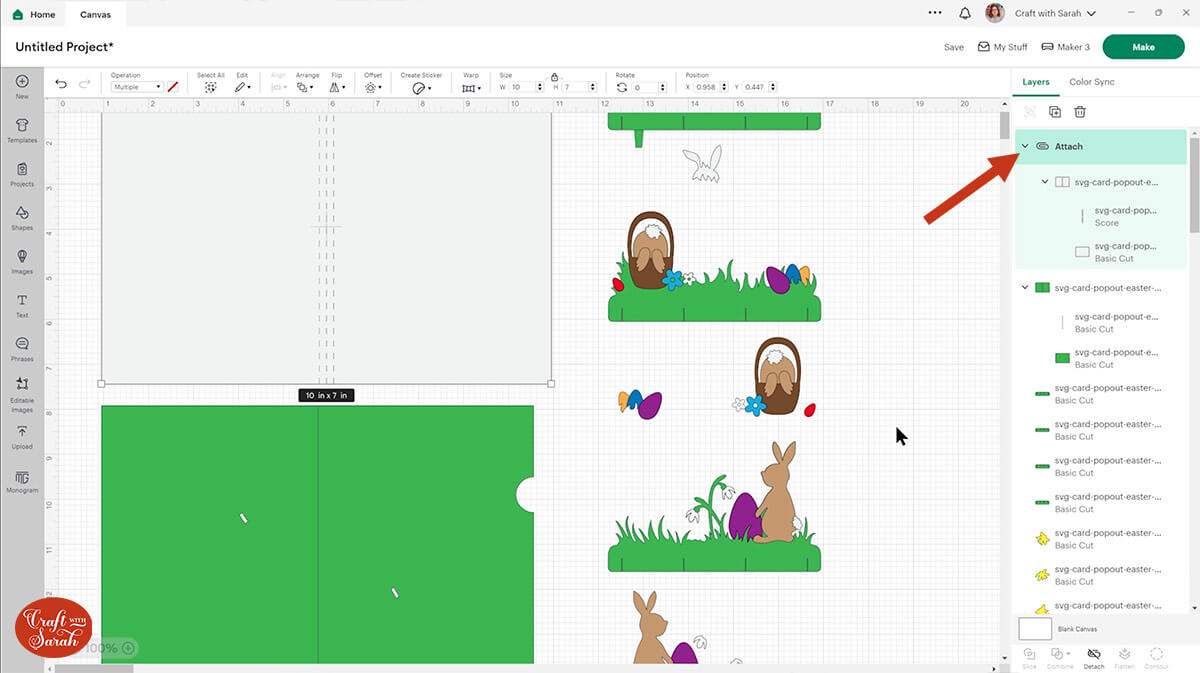
Task: Click the Flatten tool
Action: click(x=1125, y=657)
